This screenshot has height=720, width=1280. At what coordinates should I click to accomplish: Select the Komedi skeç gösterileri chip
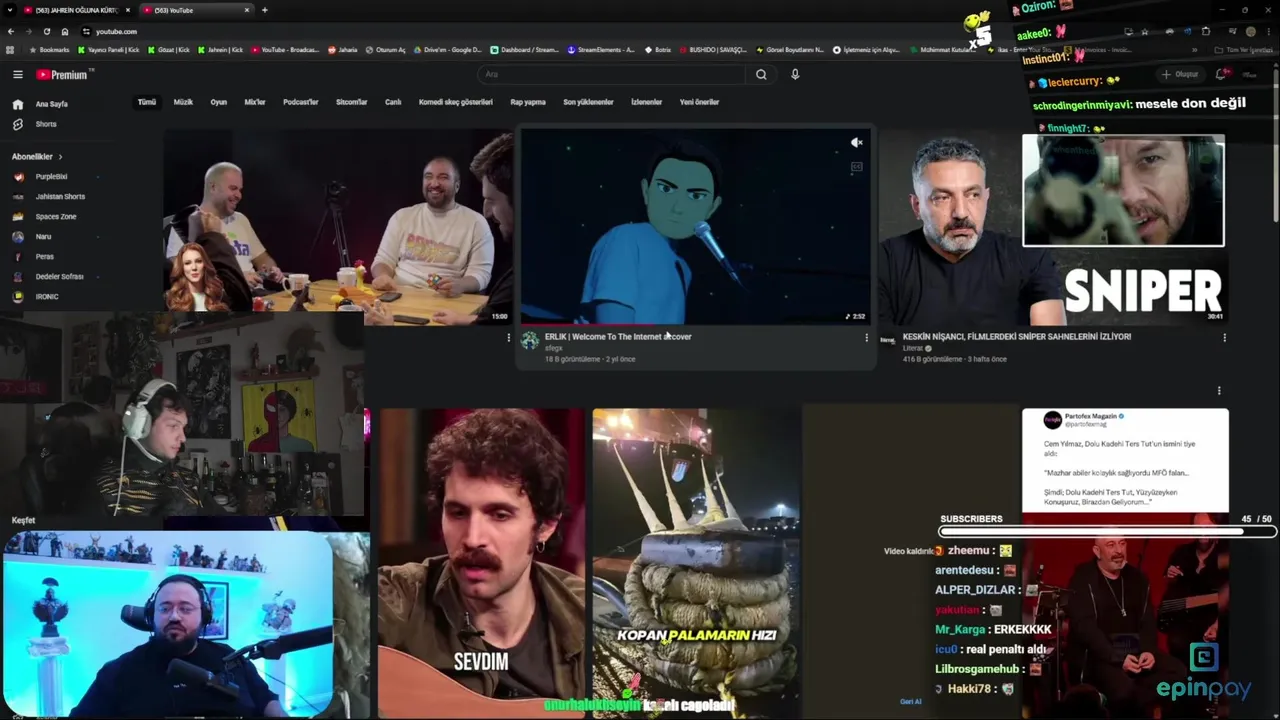pyautogui.click(x=456, y=102)
